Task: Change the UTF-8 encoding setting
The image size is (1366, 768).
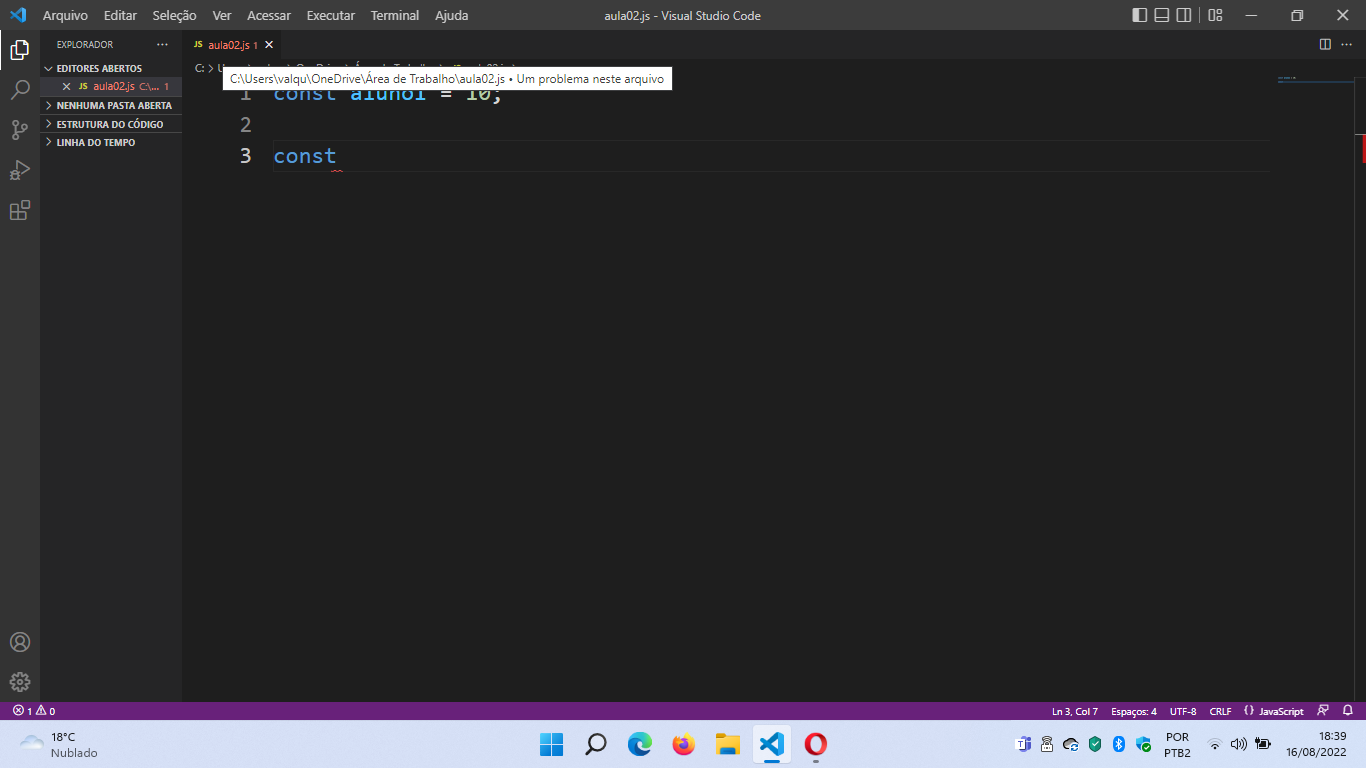Action: (1183, 711)
